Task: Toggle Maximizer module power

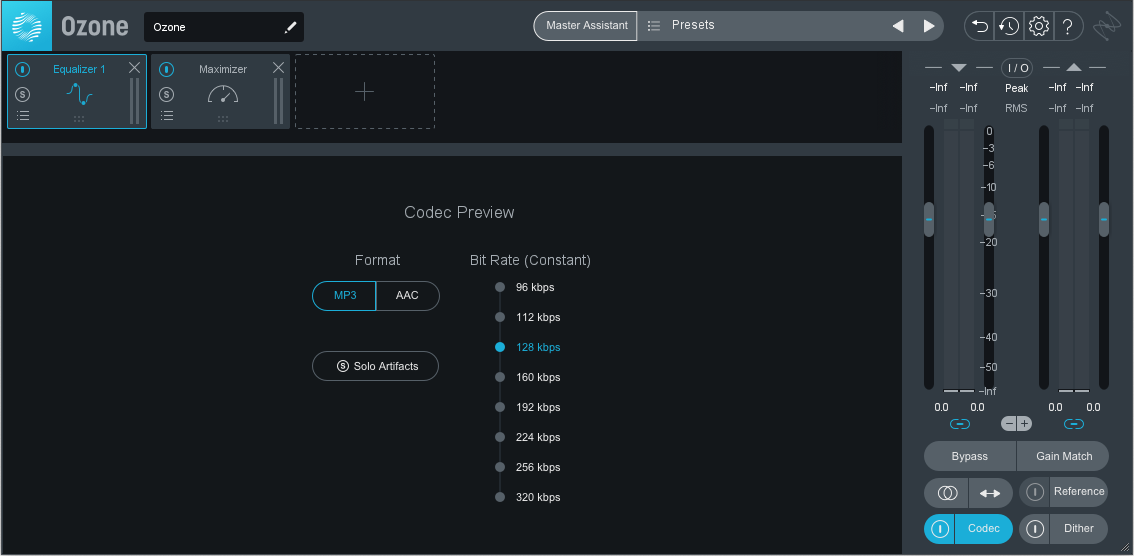Action: (167, 69)
